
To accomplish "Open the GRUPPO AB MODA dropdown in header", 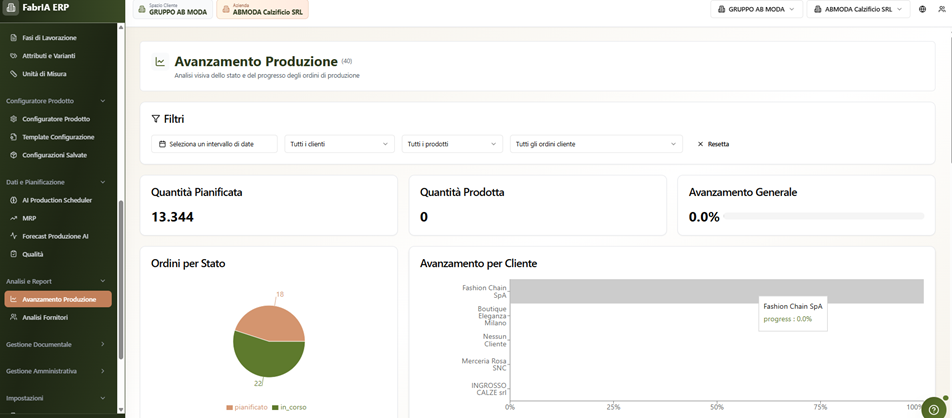I will (x=756, y=10).
